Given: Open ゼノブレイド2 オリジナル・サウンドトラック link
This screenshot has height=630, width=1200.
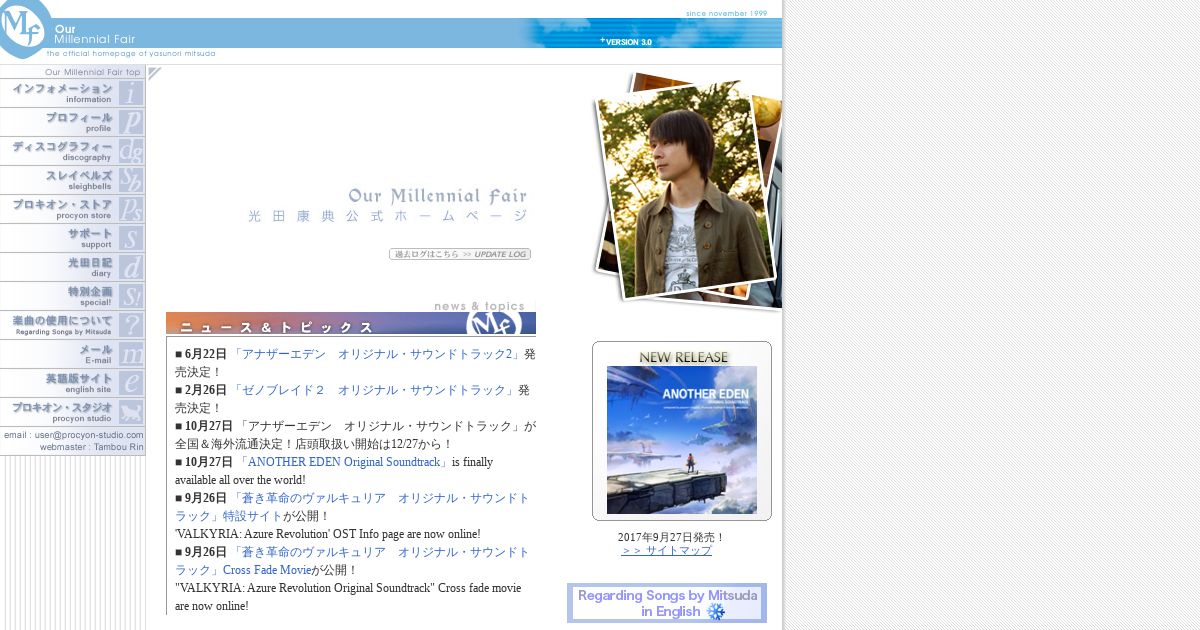Looking at the screenshot, I should point(374,390).
